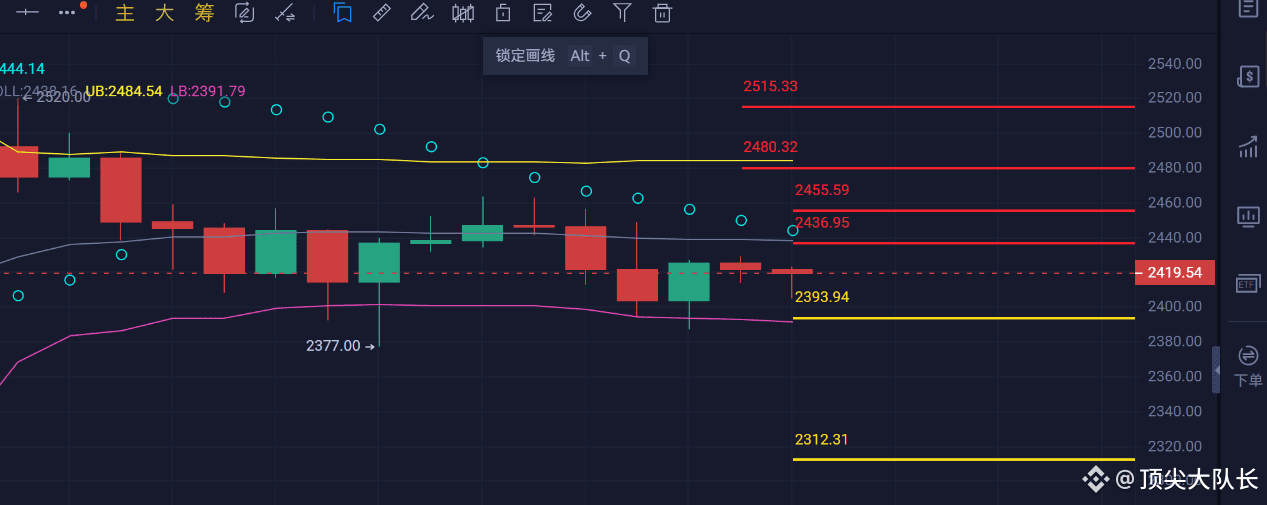Toggle the 主 indicator button

pos(125,13)
